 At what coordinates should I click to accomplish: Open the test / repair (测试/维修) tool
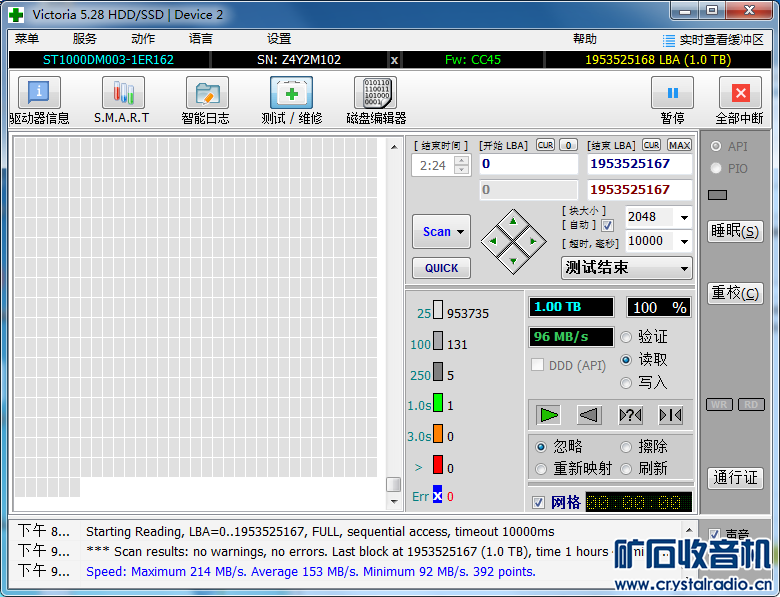pos(292,93)
